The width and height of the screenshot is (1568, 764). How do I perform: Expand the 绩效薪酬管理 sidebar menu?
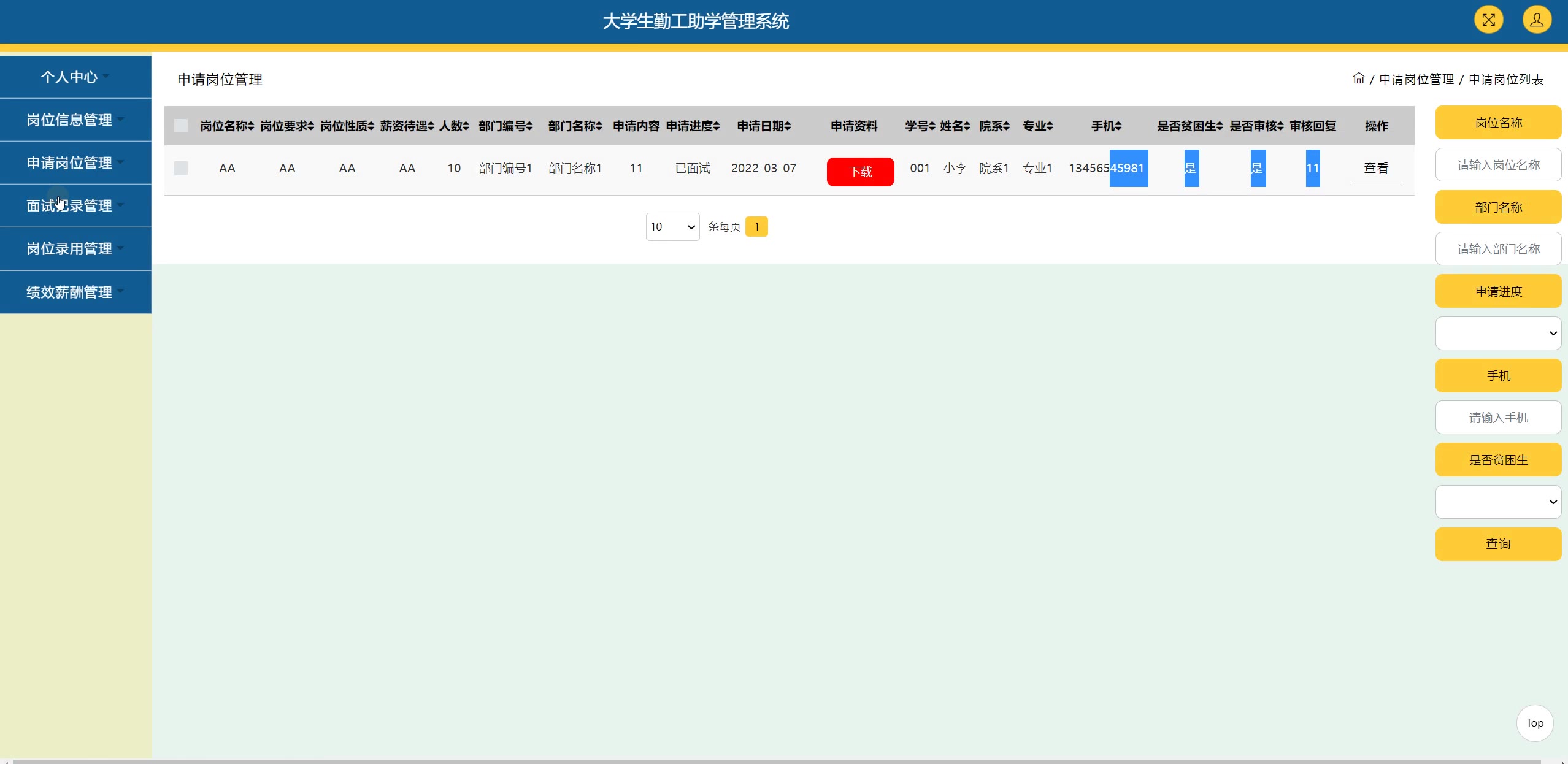tap(75, 292)
